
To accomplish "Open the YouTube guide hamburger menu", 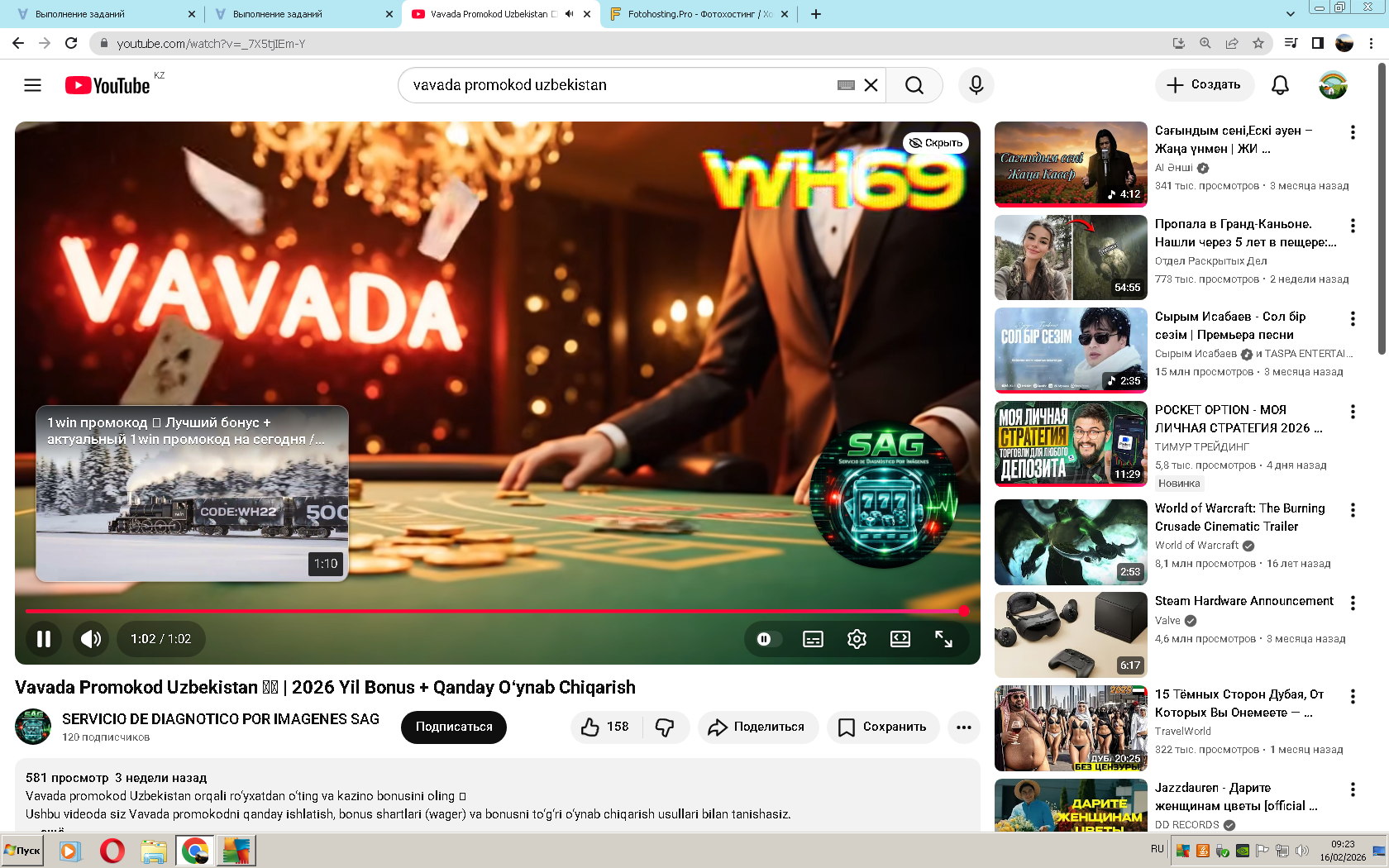I will (32, 85).
